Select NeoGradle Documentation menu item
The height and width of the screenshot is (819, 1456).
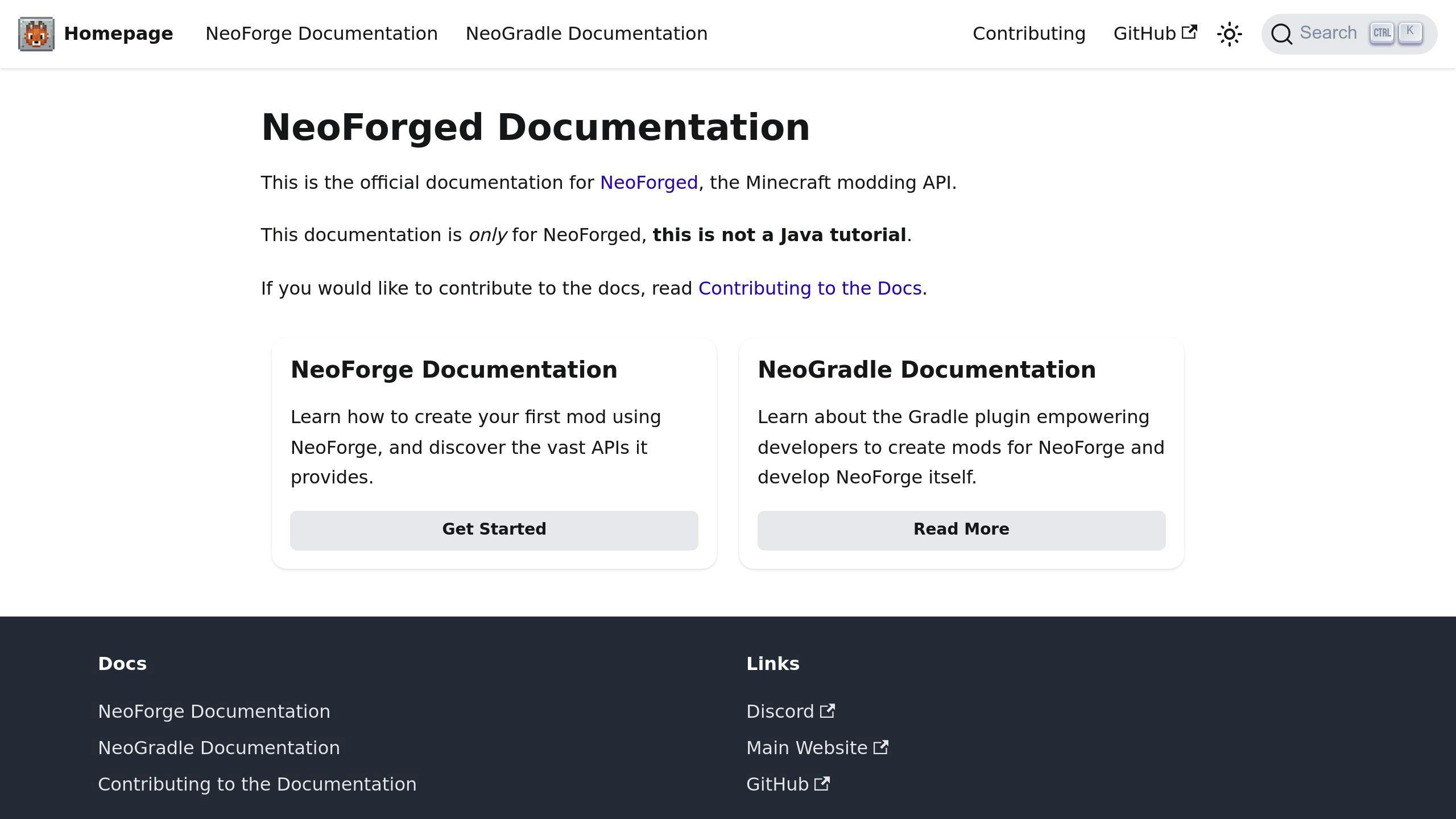pyautogui.click(x=586, y=33)
